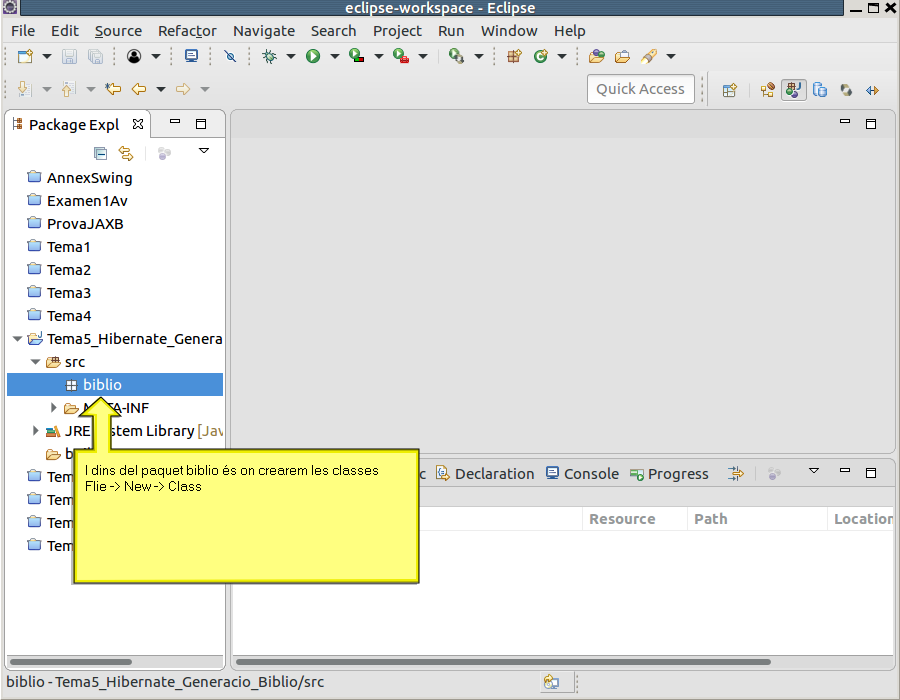Select the Examen1Av project
This screenshot has height=700, width=900.
[87, 201]
